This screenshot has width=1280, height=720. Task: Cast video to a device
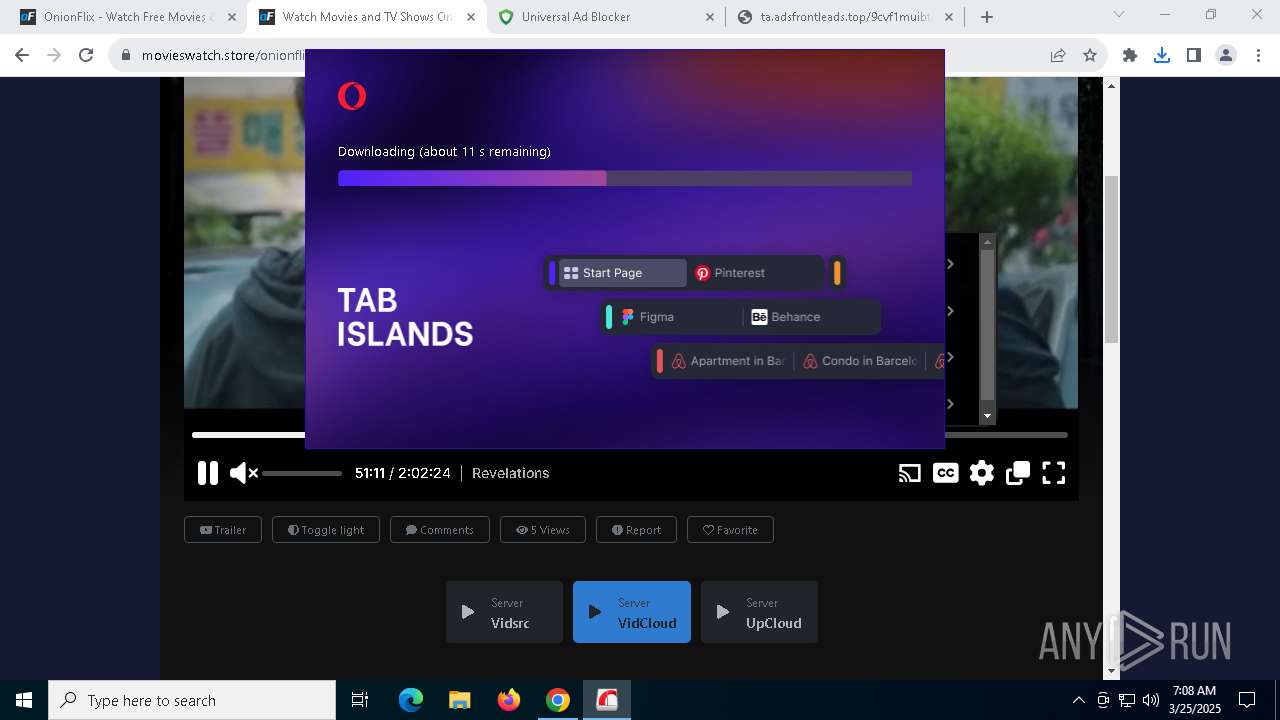coord(909,473)
